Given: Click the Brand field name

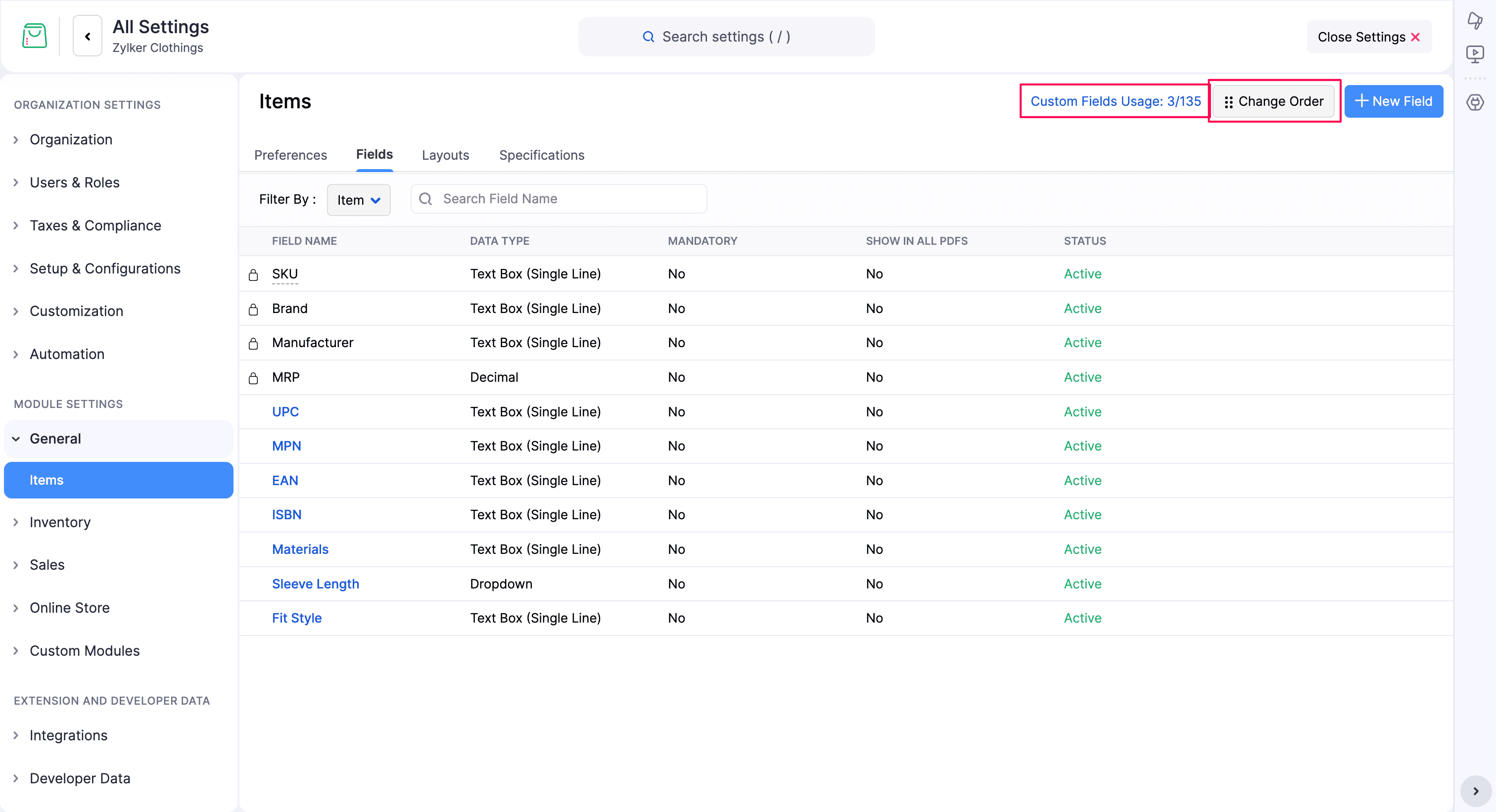Looking at the screenshot, I should point(290,309).
